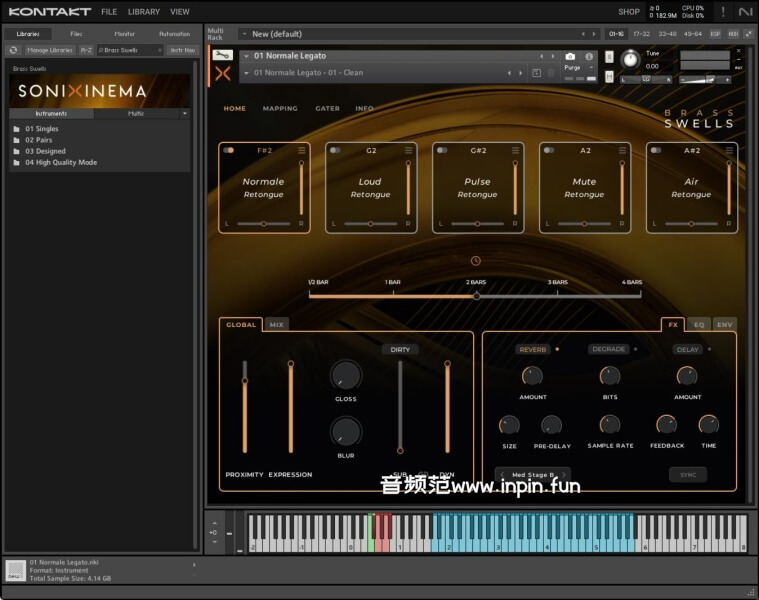The image size is (759, 600).
Task: Click the 2 BARS length slider handle
Action: [x=476, y=296]
